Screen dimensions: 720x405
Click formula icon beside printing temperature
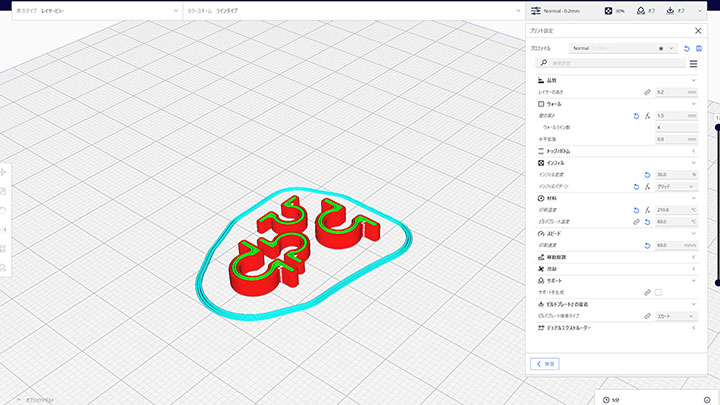[647, 210]
